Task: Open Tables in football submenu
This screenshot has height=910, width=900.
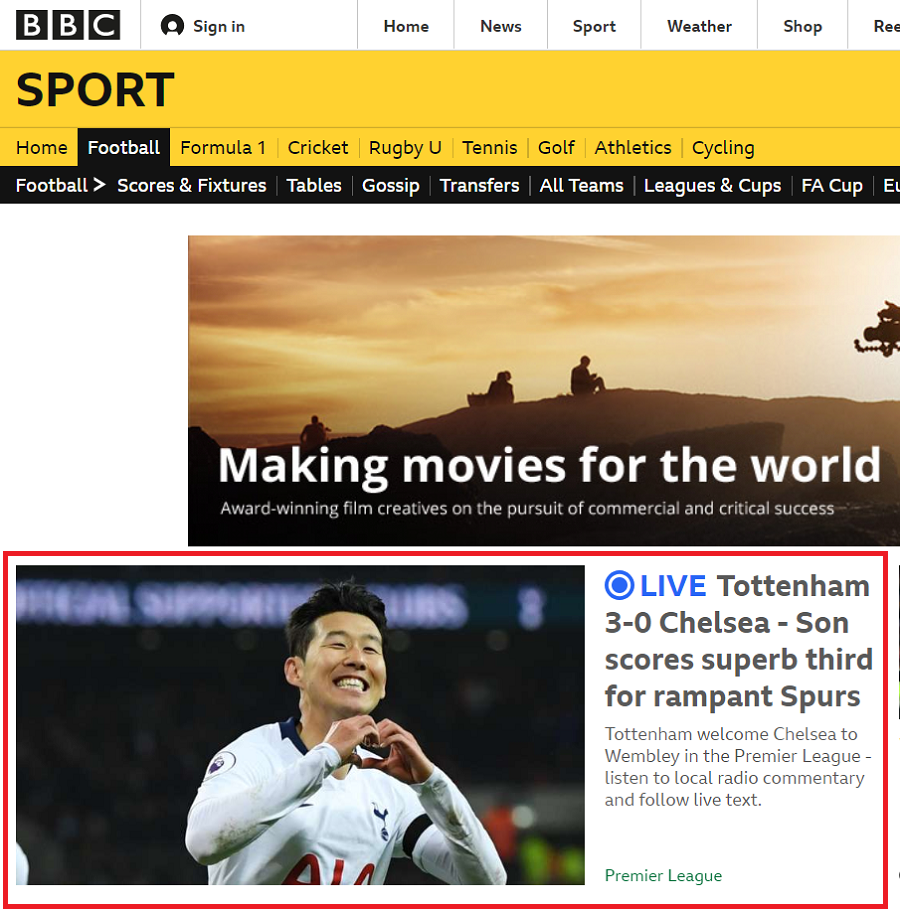Action: (x=314, y=185)
